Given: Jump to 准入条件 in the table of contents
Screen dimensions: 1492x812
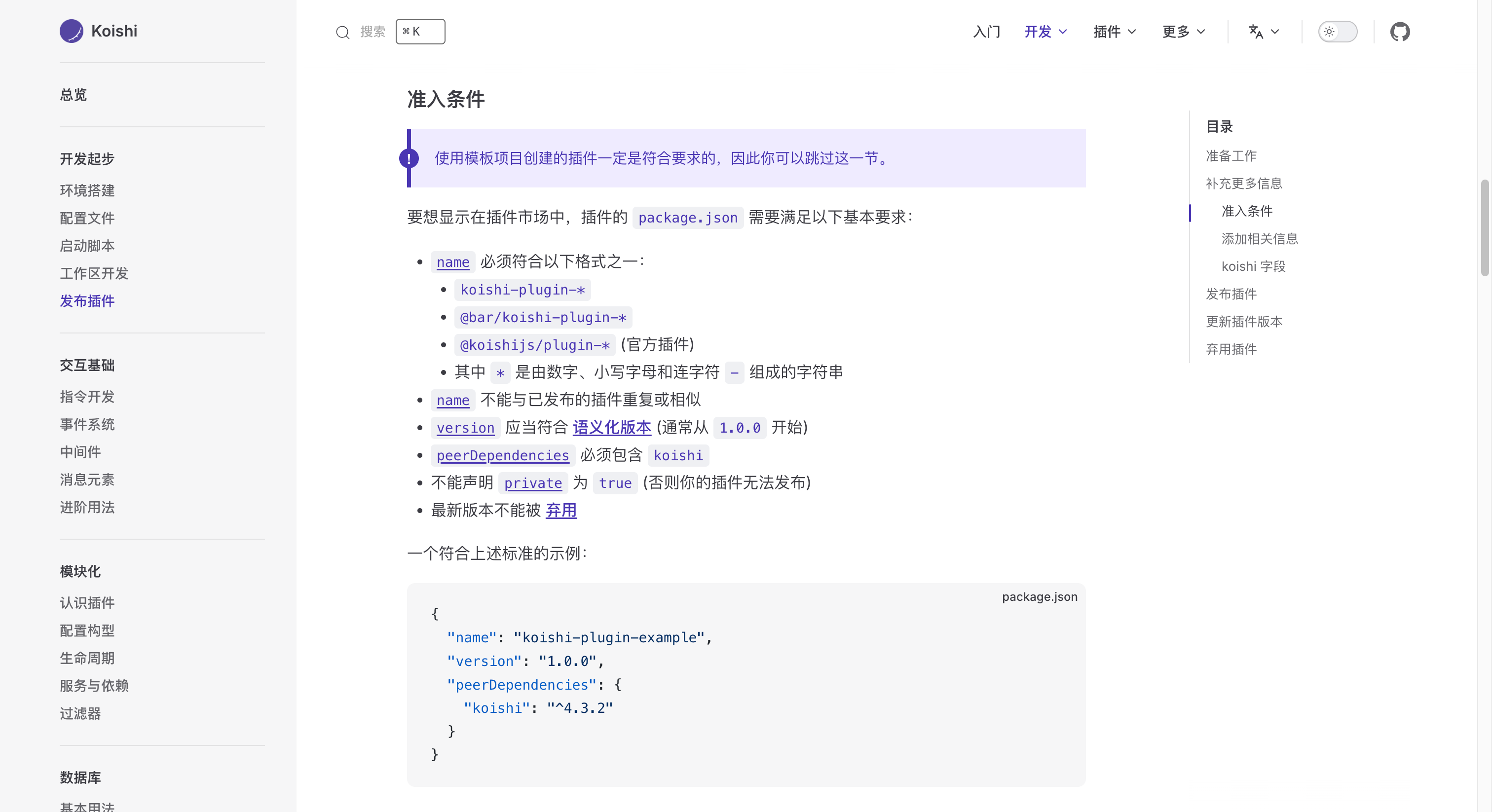Looking at the screenshot, I should click(x=1247, y=211).
